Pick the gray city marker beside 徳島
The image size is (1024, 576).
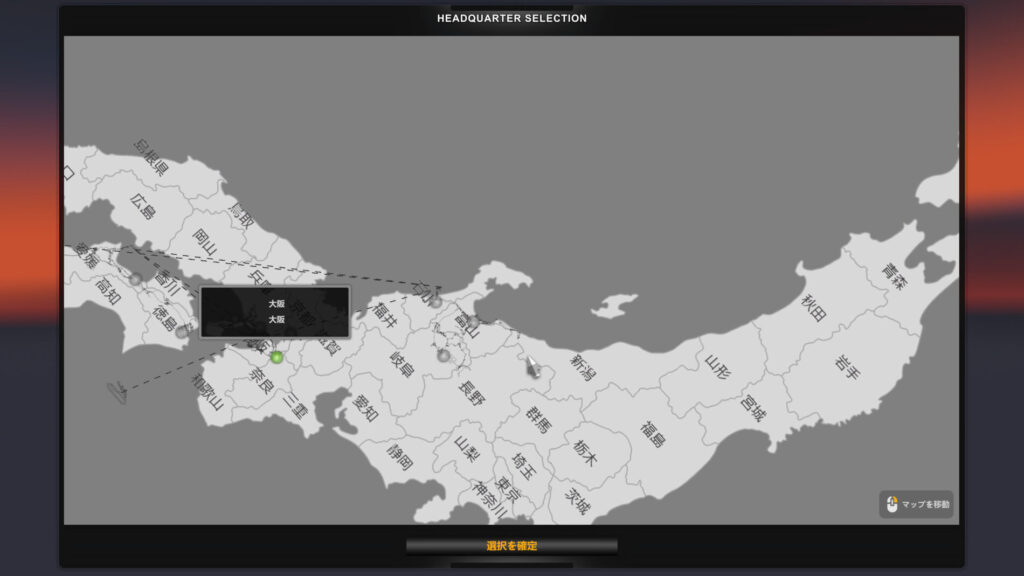pos(181,332)
